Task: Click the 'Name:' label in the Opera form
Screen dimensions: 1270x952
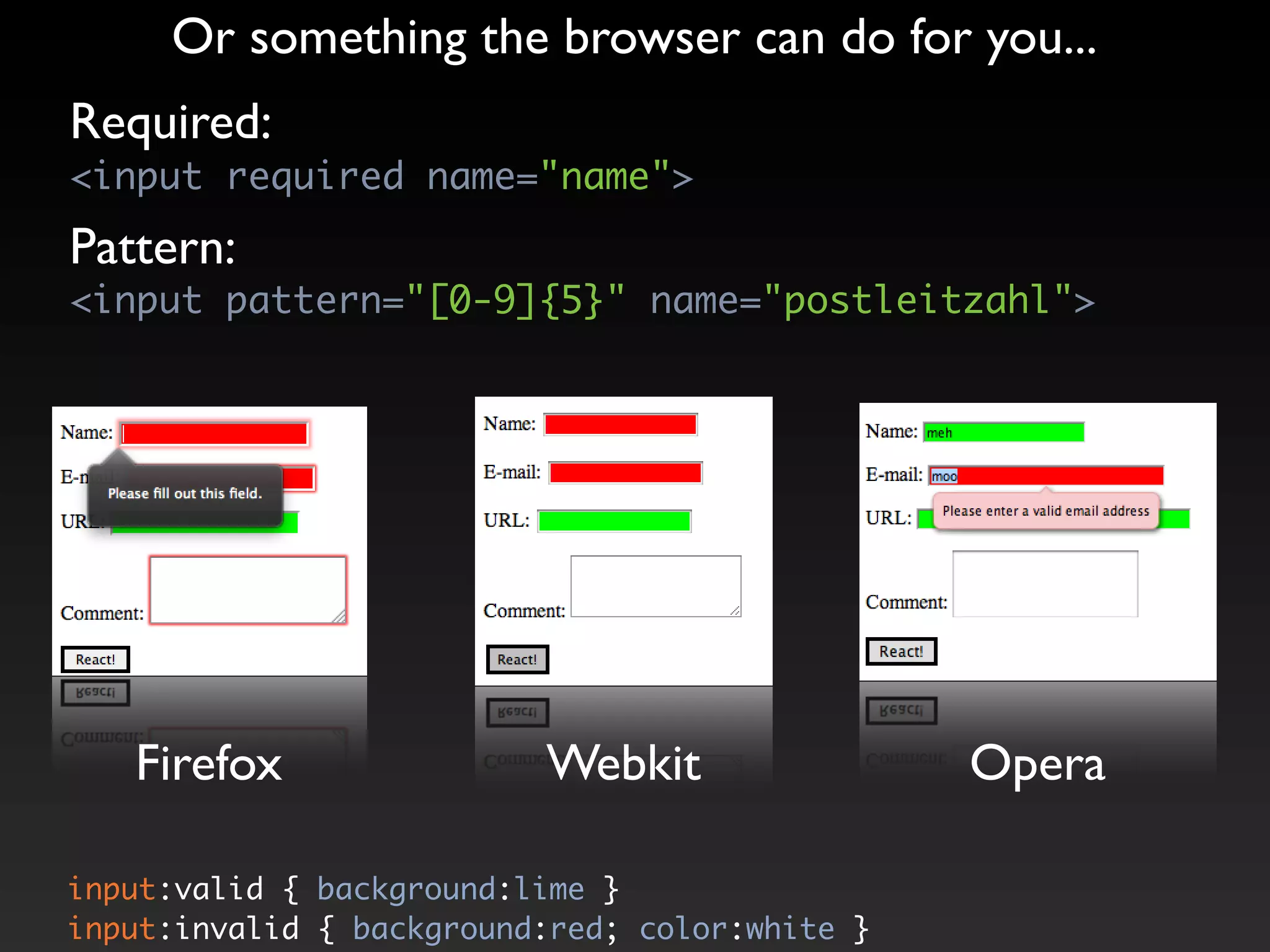Action: point(892,431)
